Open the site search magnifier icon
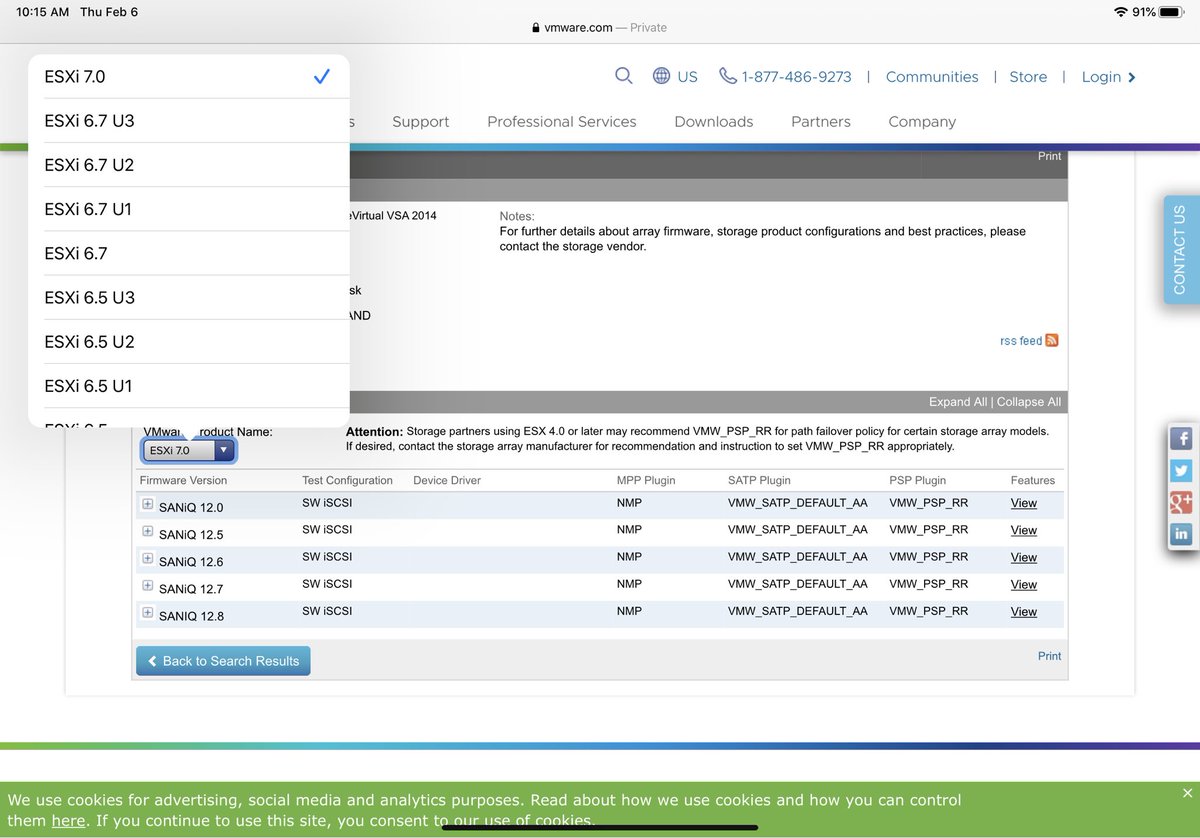 pyautogui.click(x=624, y=76)
